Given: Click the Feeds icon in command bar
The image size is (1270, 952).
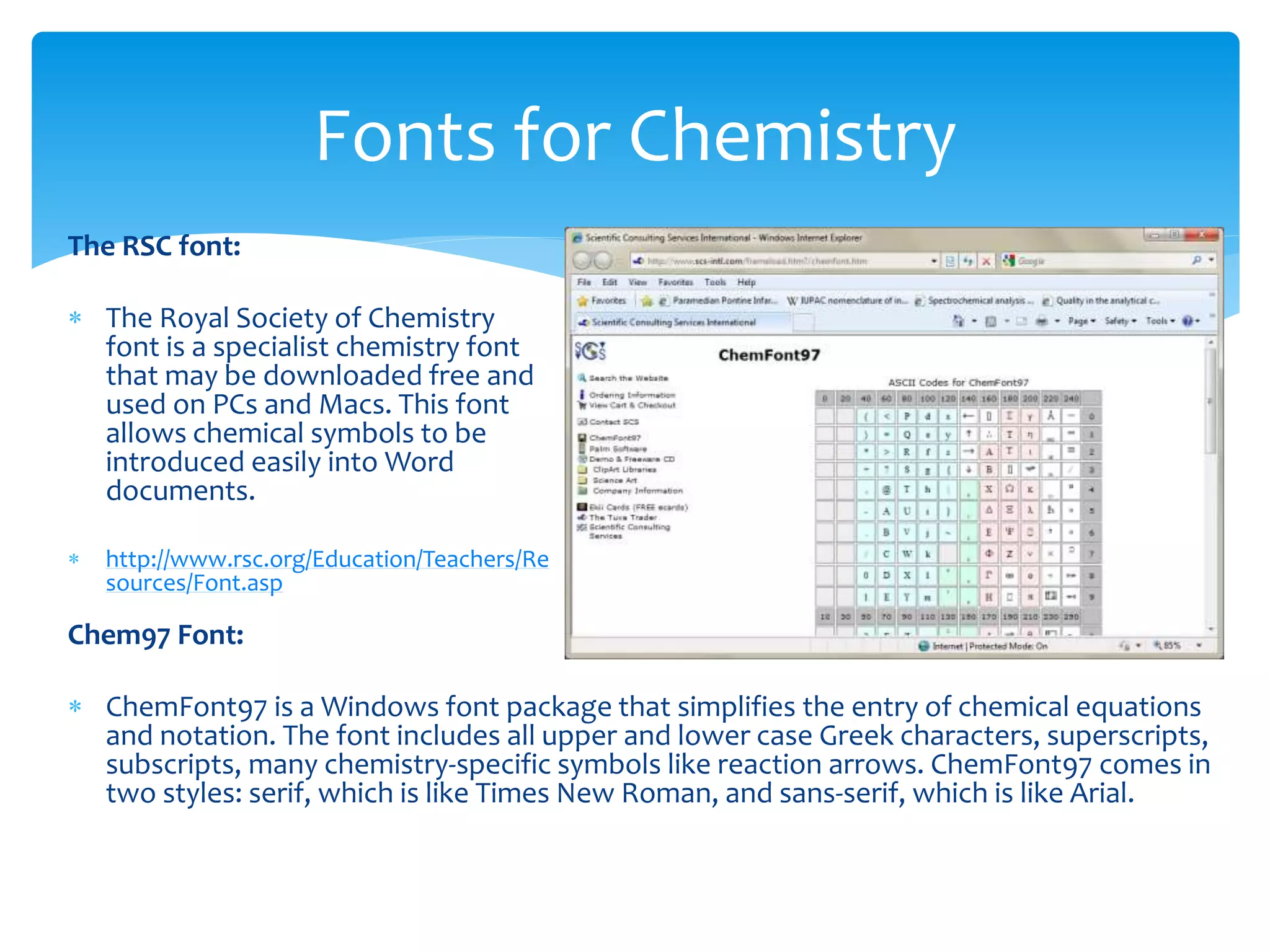Looking at the screenshot, I should (991, 321).
